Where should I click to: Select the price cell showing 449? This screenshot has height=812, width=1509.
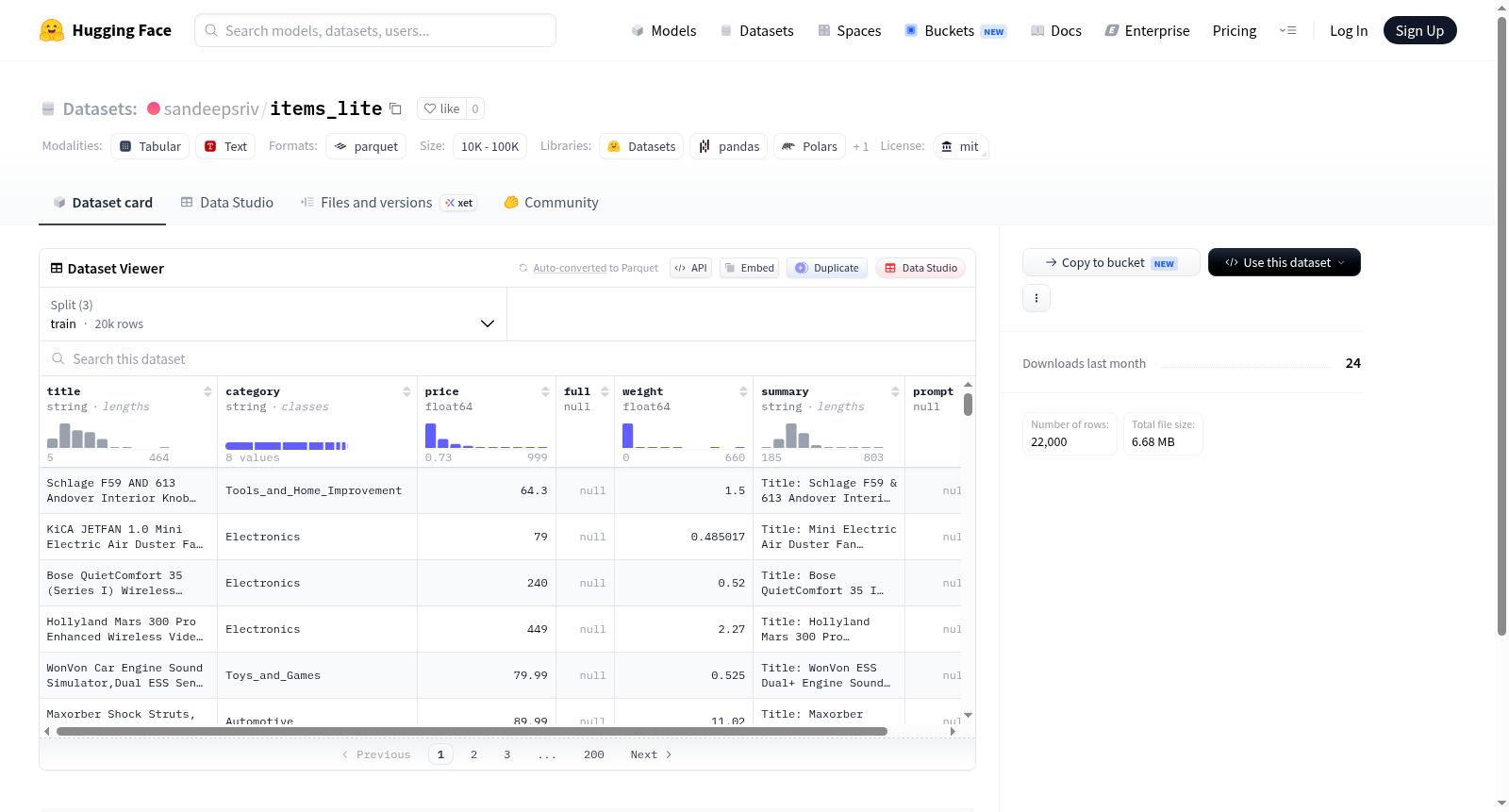[487, 629]
